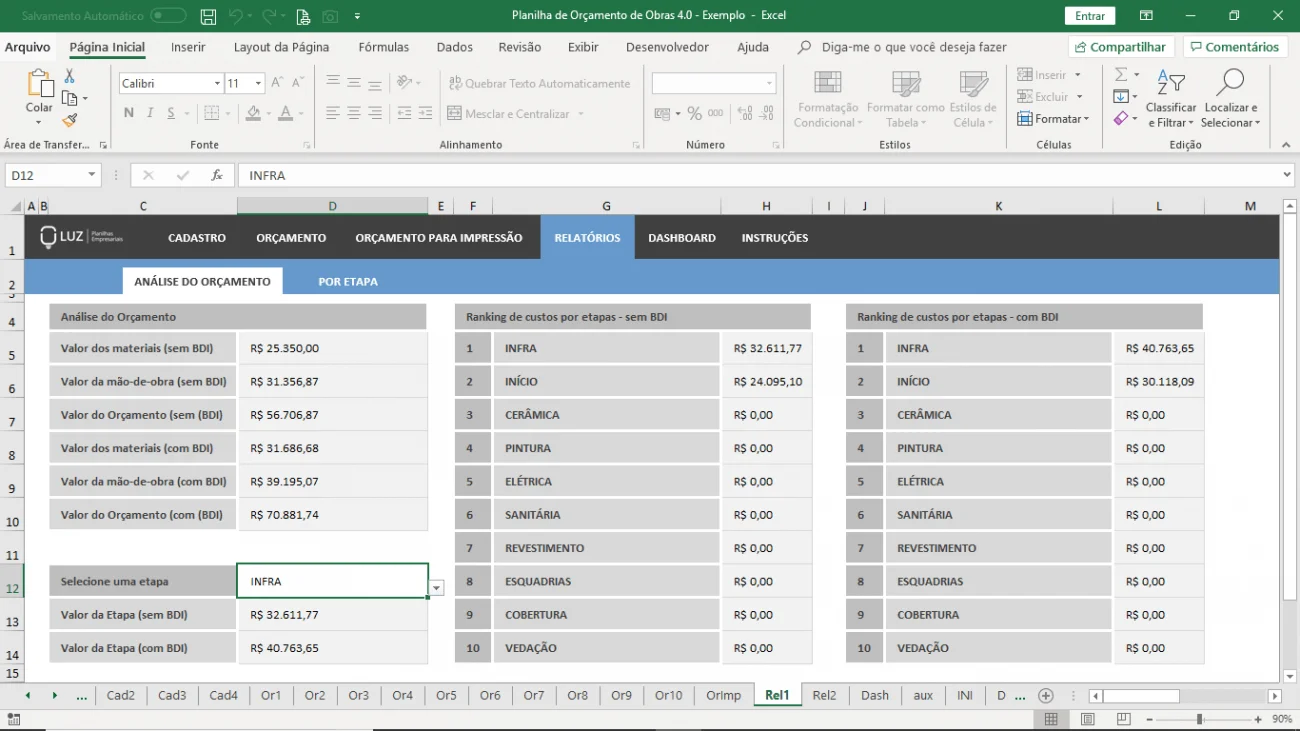Click the AutoSum sigma icon

pos(1121,75)
